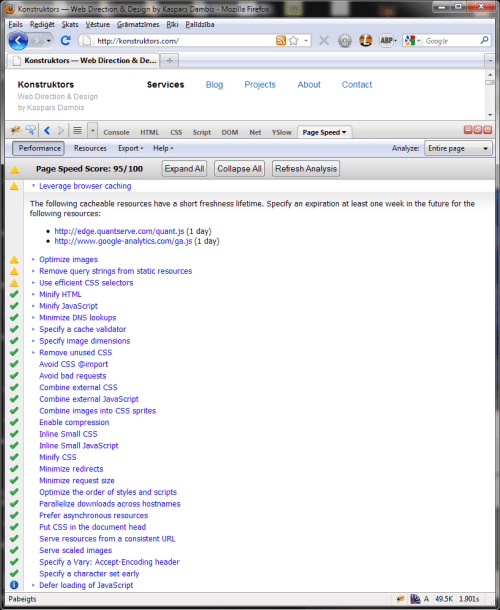This screenshot has width=500, height=610.
Task: Click the green check next to Minify HTML
Action: pyautogui.click(x=14, y=294)
